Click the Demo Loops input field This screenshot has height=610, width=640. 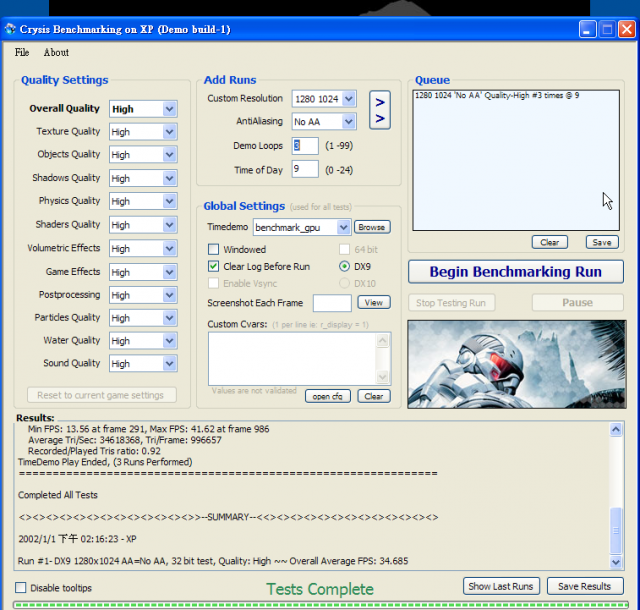pyautogui.click(x=305, y=146)
